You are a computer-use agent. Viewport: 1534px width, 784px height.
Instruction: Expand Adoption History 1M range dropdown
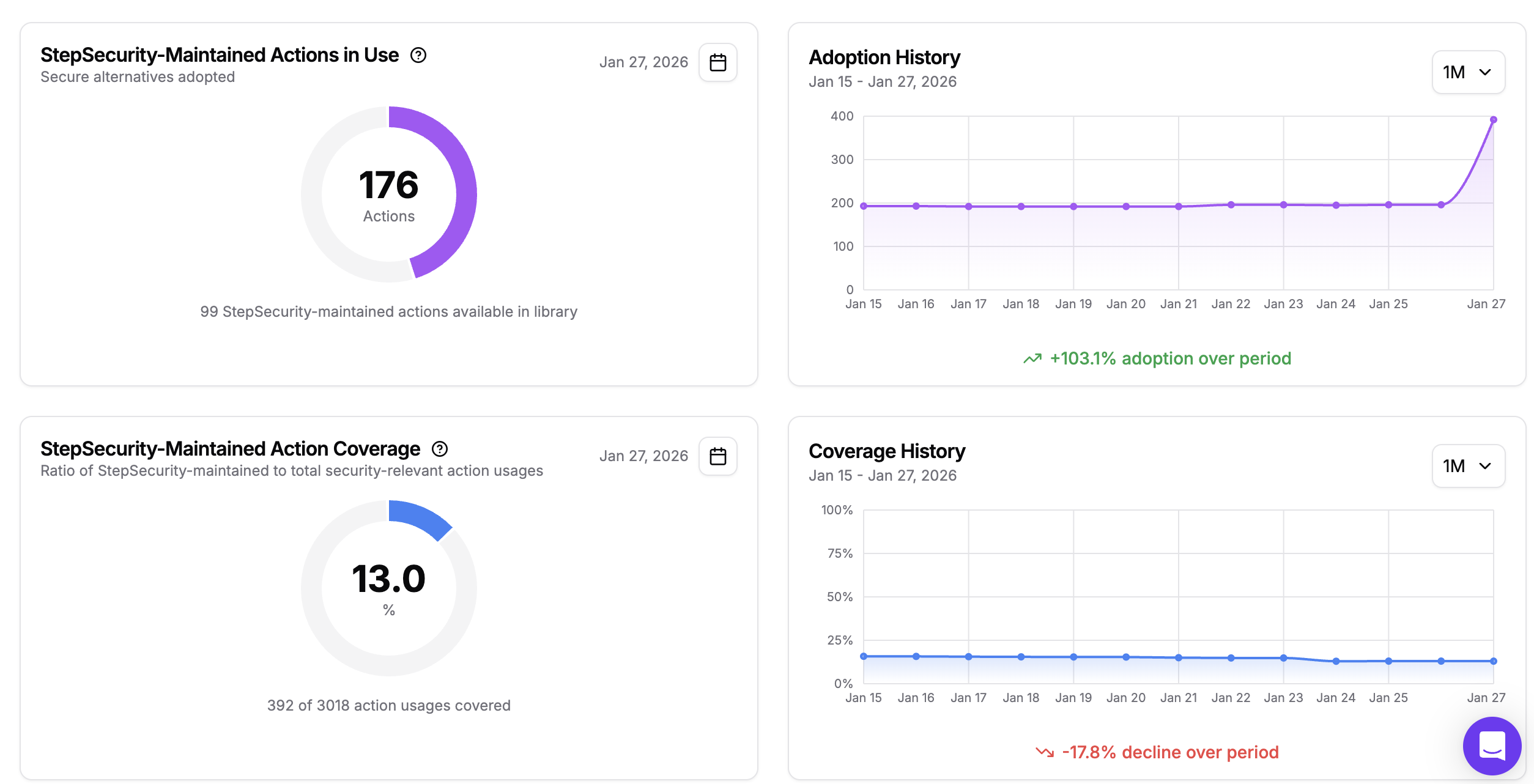(1468, 72)
